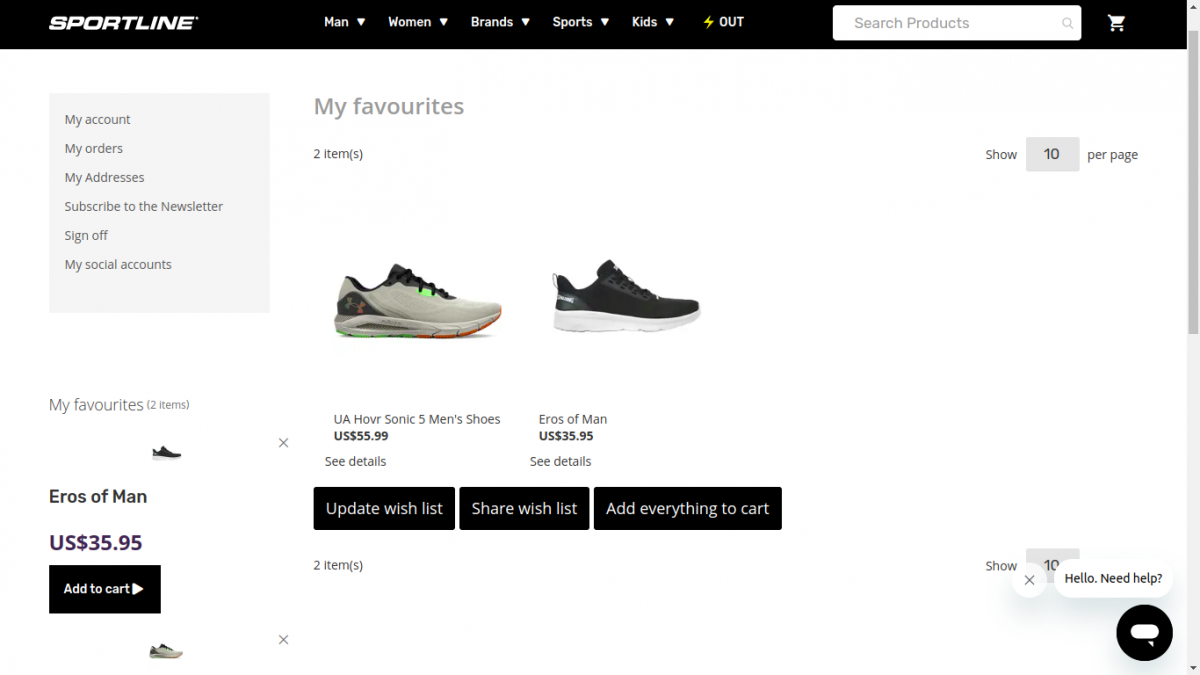Change bottom 'Show 10 per page' selector
The width and height of the screenshot is (1200, 675).
tap(1052, 565)
